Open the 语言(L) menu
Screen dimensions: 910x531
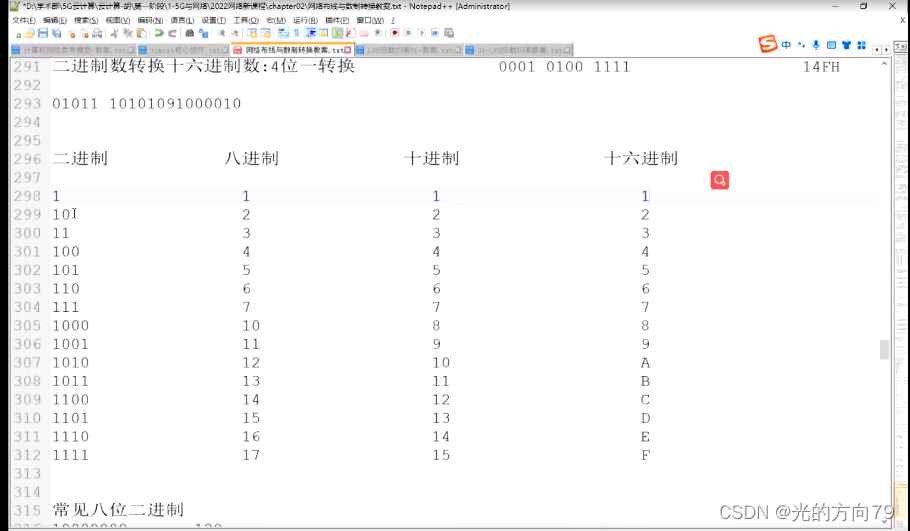[x=182, y=20]
